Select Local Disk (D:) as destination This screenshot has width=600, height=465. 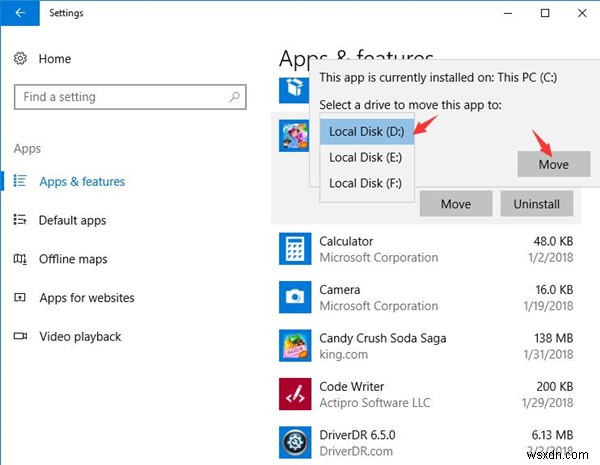point(367,132)
